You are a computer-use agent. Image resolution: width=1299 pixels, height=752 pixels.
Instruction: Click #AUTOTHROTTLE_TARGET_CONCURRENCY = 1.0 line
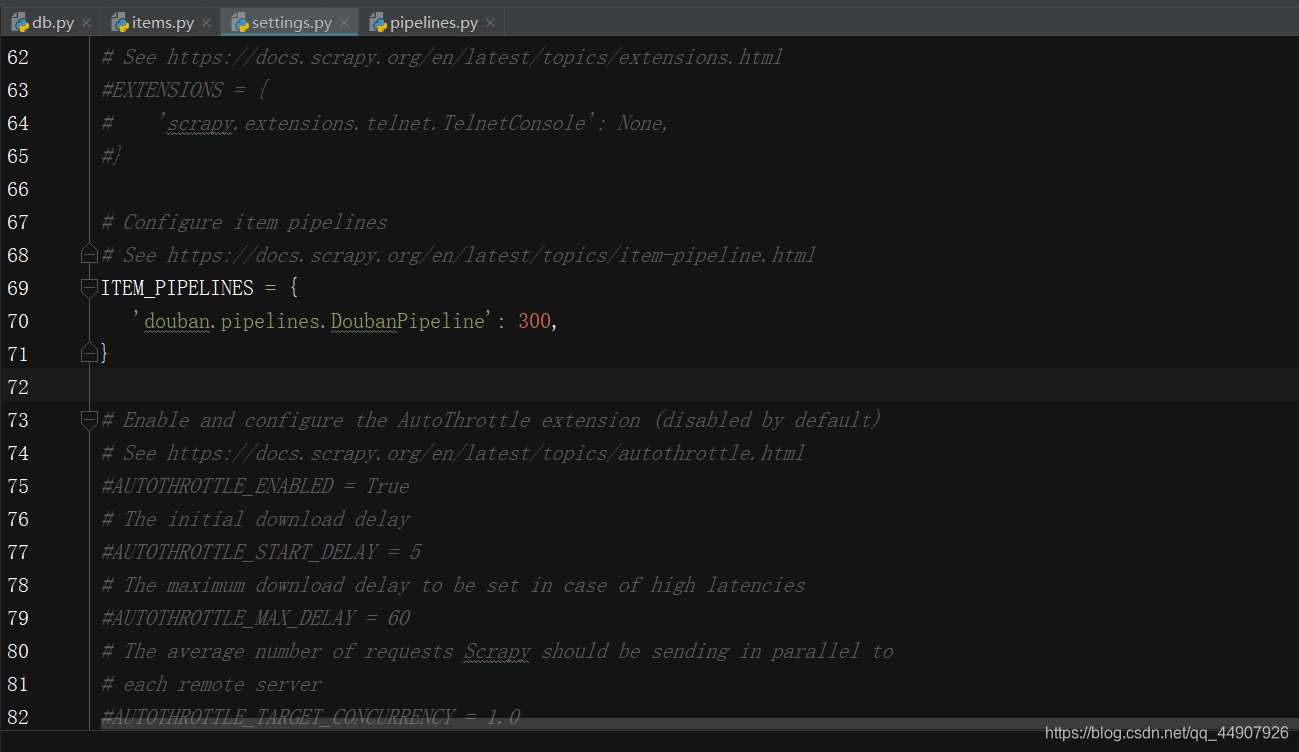311,717
